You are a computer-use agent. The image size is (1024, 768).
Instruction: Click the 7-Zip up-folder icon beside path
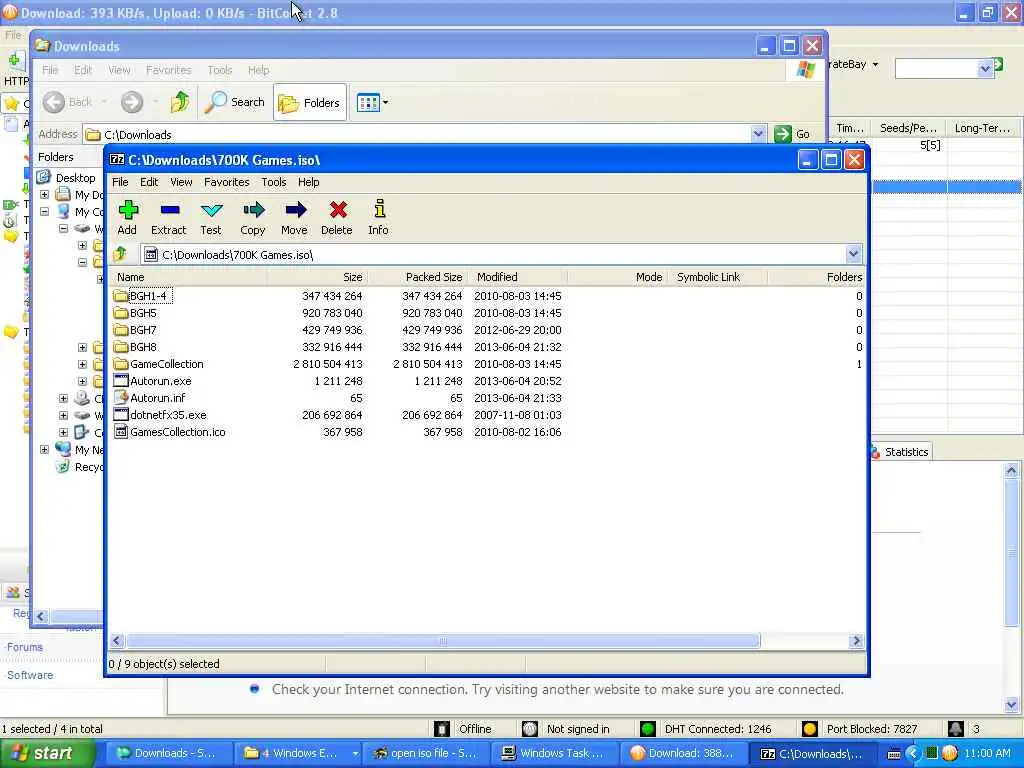[120, 255]
